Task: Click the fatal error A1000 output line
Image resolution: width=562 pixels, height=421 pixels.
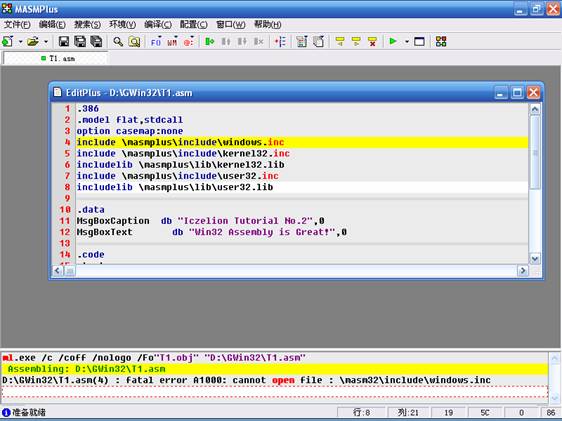Action: (x=246, y=380)
